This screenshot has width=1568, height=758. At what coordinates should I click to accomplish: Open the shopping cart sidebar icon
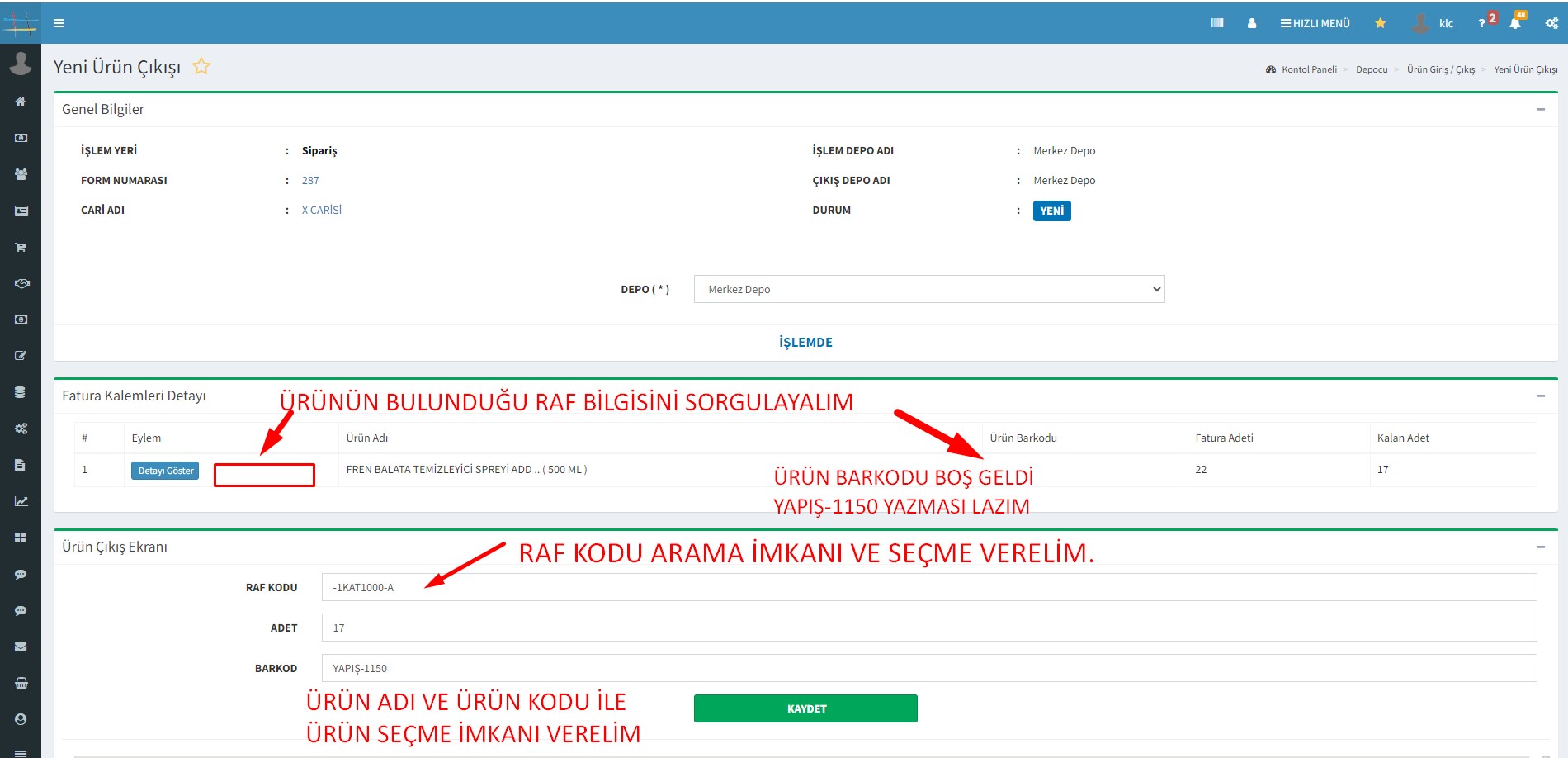point(21,247)
